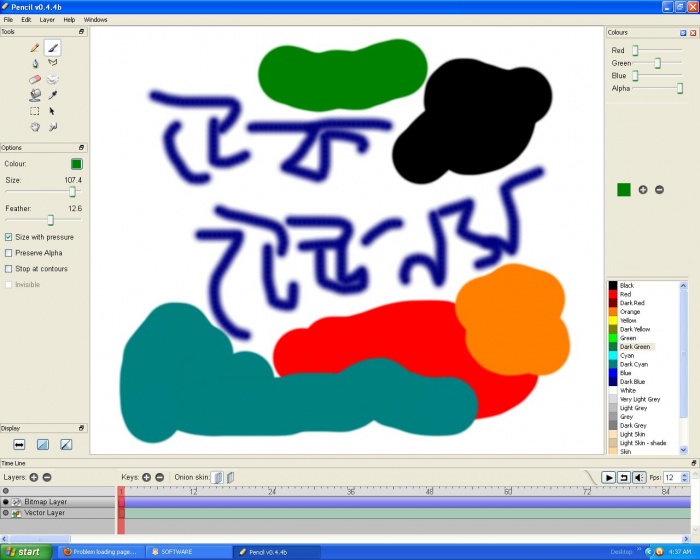Select the rectangular Selection tool
Screen dimensions: 700x560
(35, 111)
